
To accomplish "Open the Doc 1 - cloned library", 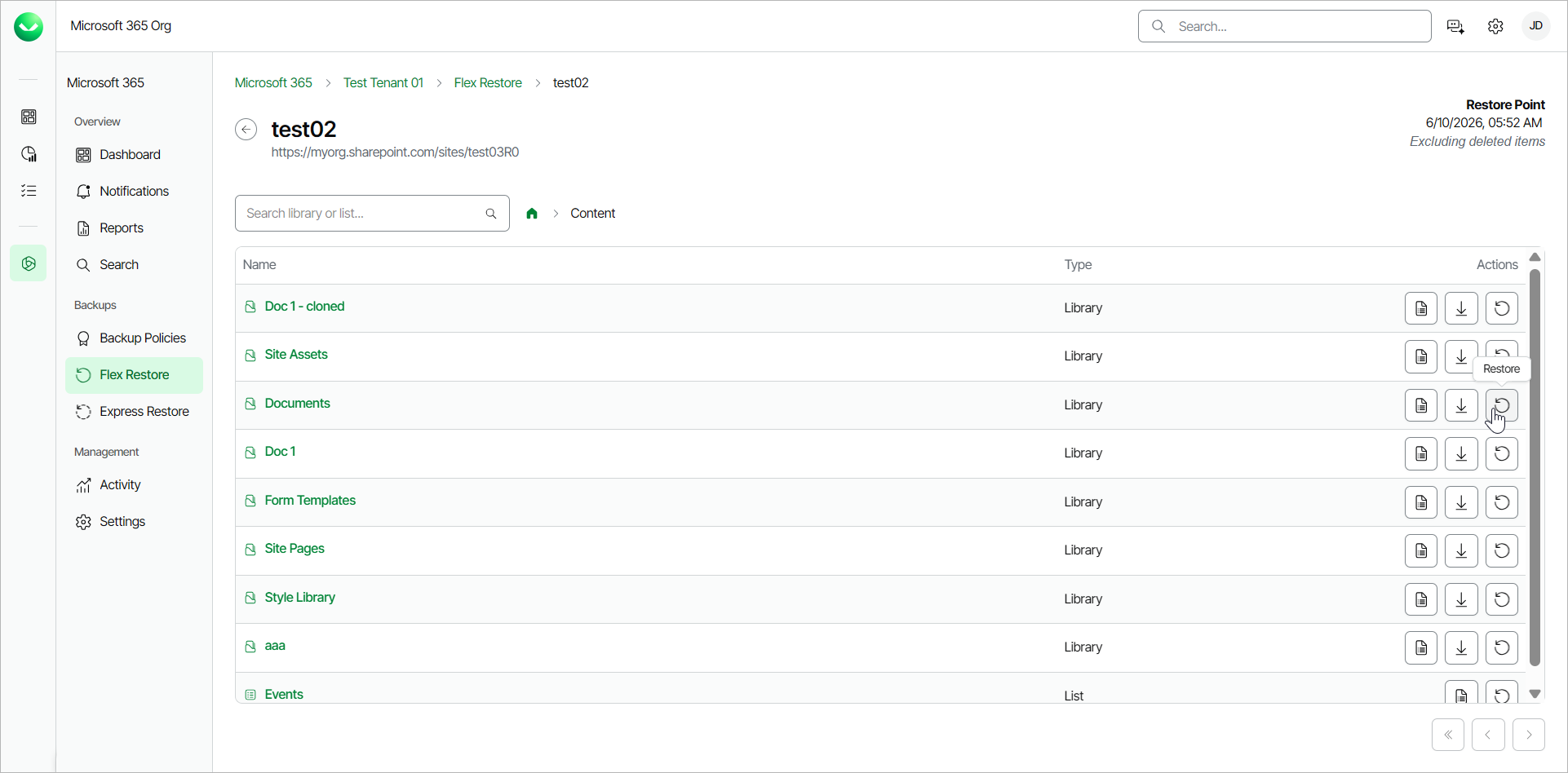I will tap(304, 307).
